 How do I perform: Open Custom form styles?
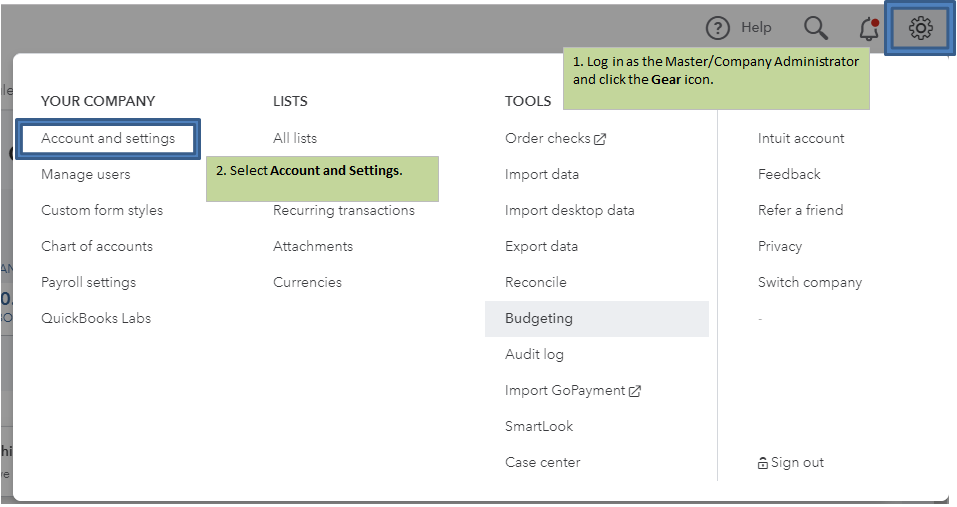(102, 210)
